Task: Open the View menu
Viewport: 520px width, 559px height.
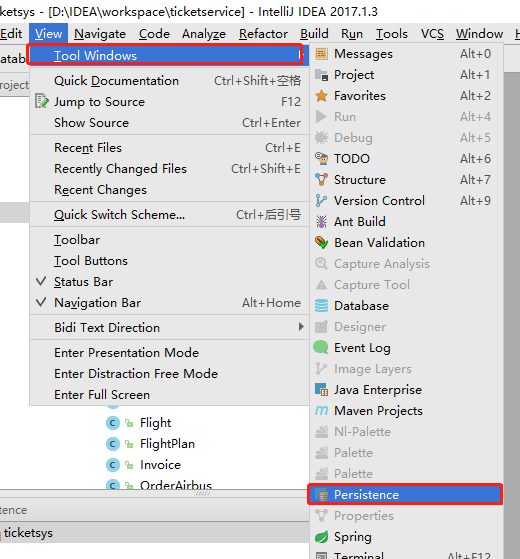Action: (x=48, y=34)
